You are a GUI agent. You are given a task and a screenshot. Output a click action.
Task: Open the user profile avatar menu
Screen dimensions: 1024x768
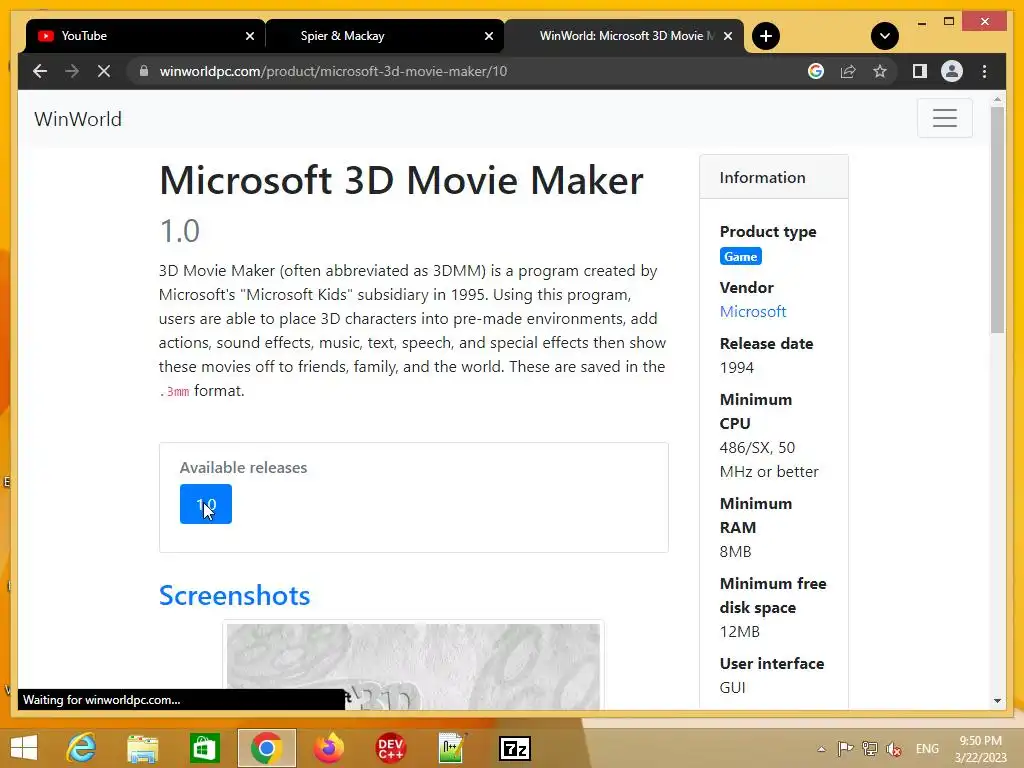tap(952, 71)
